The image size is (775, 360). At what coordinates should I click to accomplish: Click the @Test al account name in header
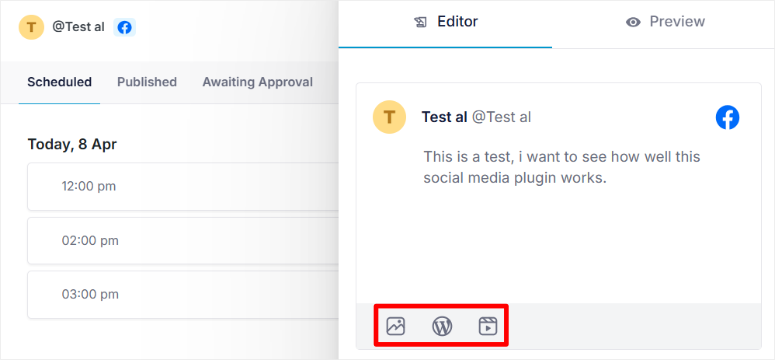click(79, 27)
